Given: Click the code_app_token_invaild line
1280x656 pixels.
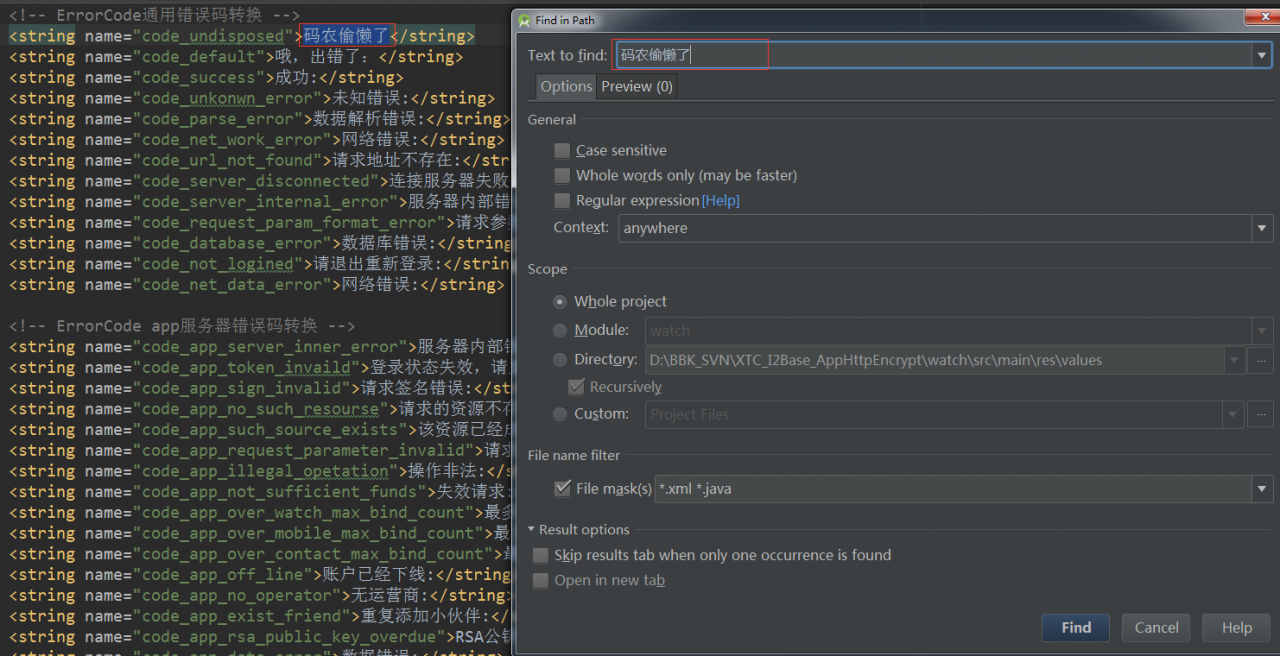Looking at the screenshot, I should [x=260, y=368].
